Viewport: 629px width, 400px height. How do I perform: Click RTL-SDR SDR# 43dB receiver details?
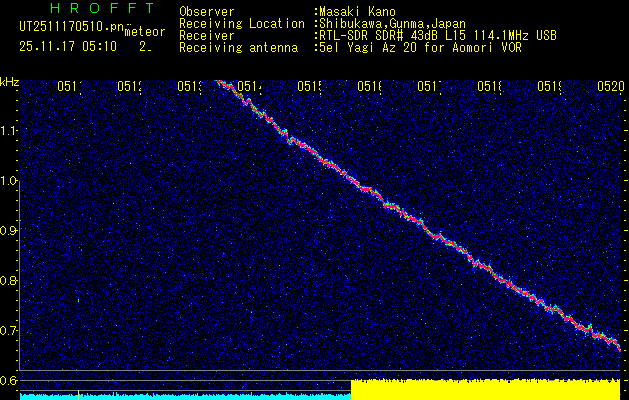click(438, 36)
